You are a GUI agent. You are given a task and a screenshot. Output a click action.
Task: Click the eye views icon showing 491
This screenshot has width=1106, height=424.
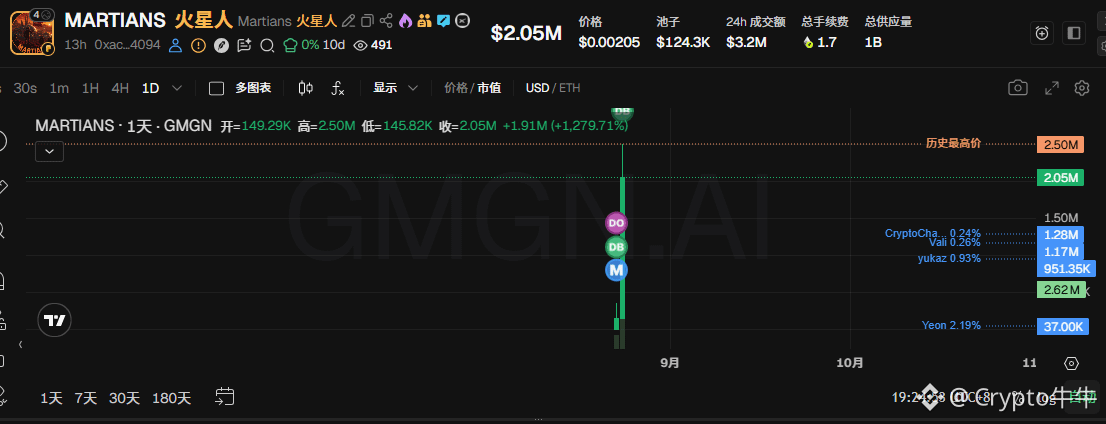pos(360,45)
